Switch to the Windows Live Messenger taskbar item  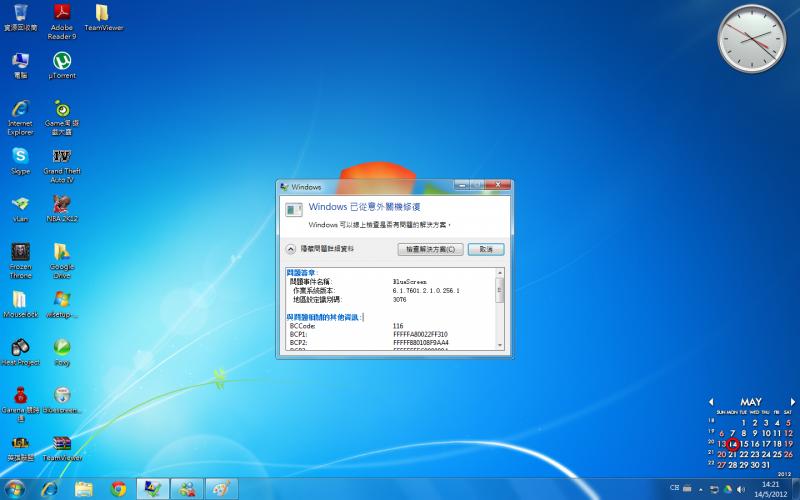[x=187, y=489]
